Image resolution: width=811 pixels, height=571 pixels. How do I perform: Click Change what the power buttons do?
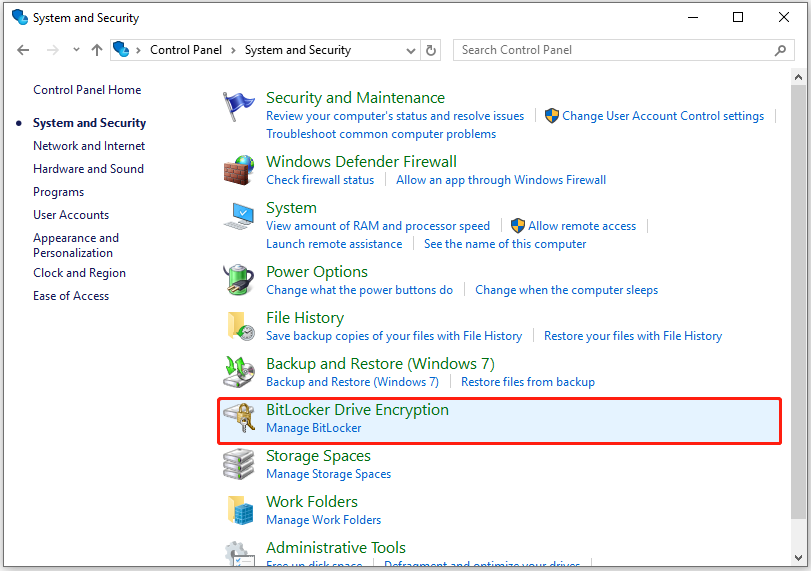[x=359, y=290]
